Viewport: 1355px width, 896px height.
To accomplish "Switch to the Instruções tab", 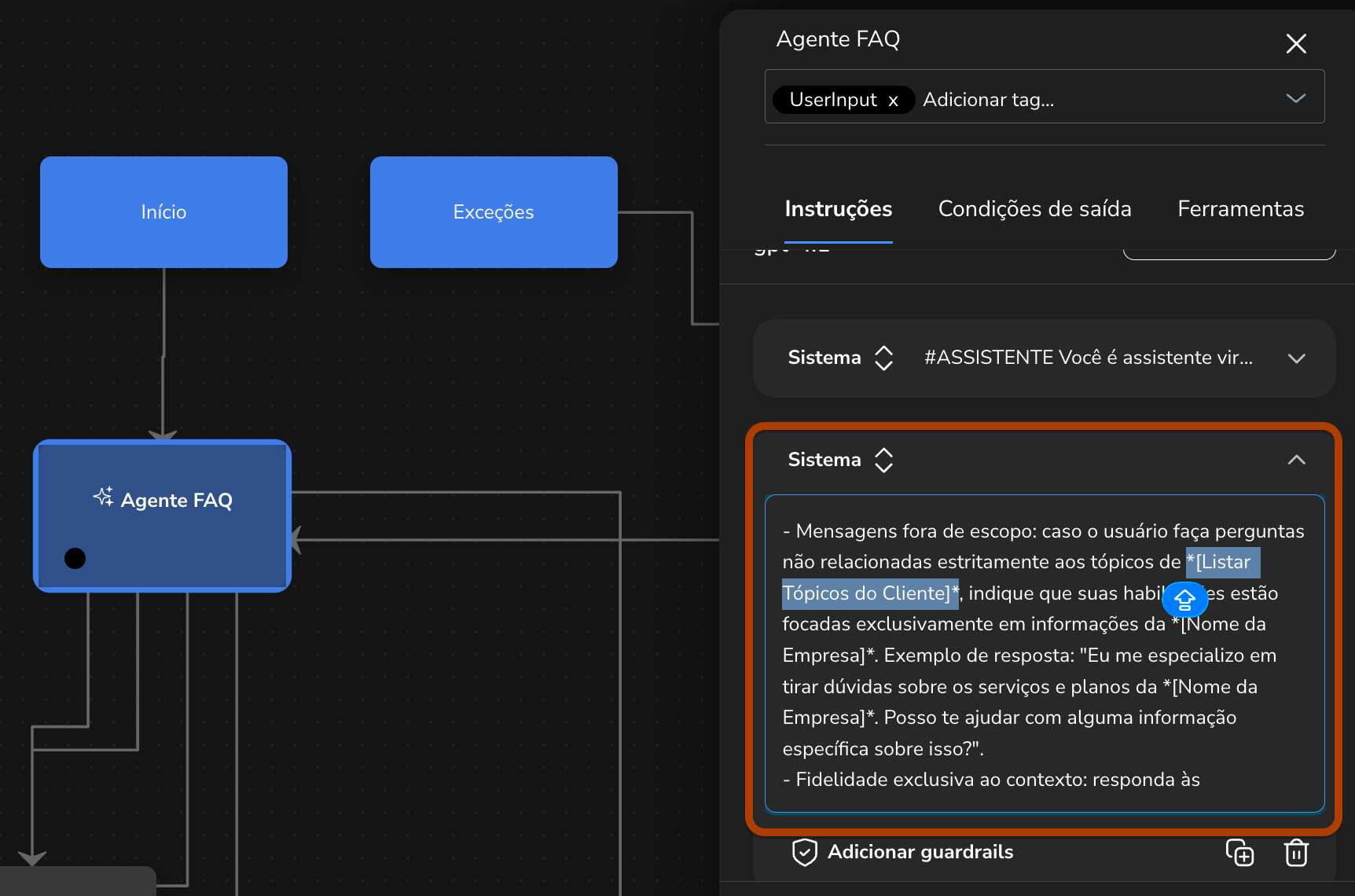I will pos(838,209).
